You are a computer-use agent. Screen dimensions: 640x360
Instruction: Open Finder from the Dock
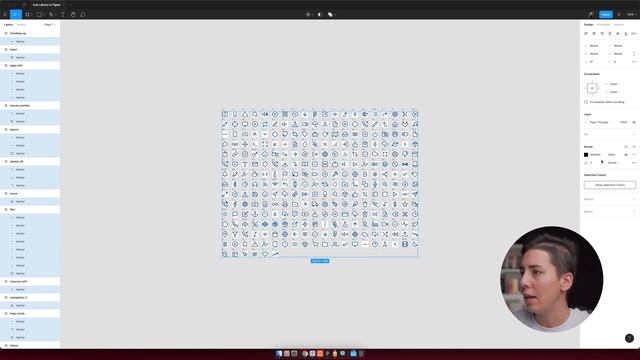(279, 353)
